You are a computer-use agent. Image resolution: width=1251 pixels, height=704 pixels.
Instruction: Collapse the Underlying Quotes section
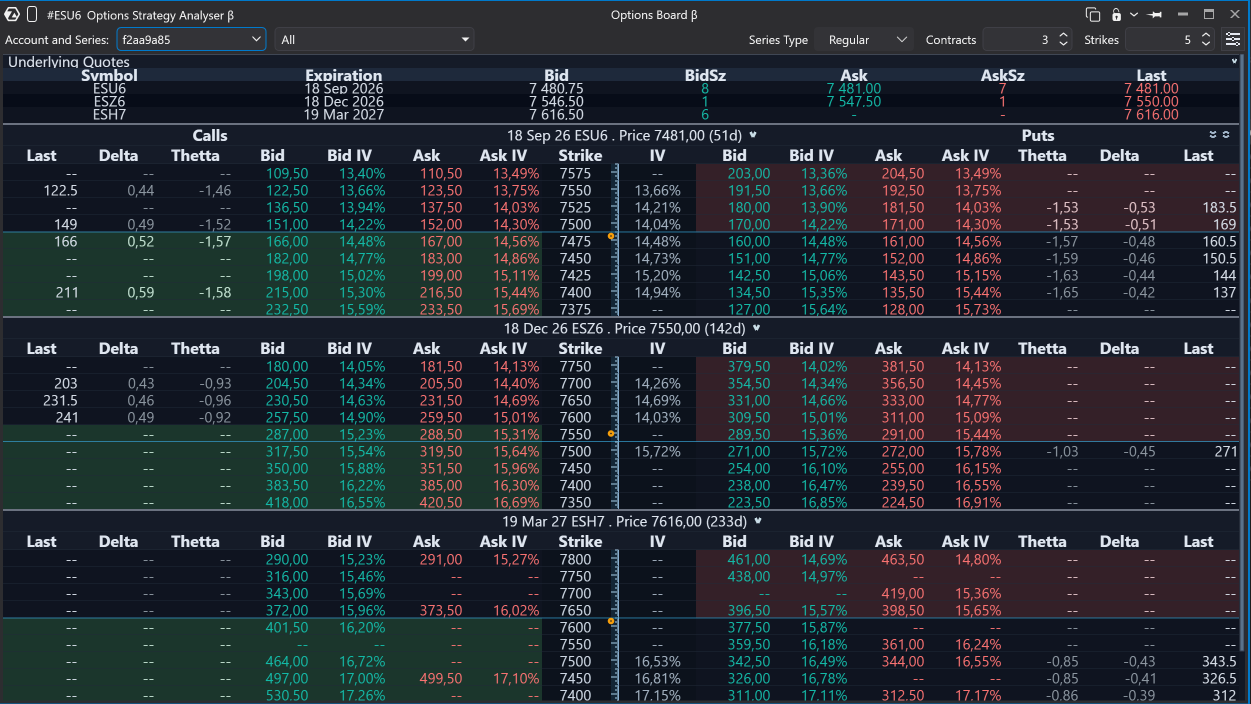(1235, 61)
